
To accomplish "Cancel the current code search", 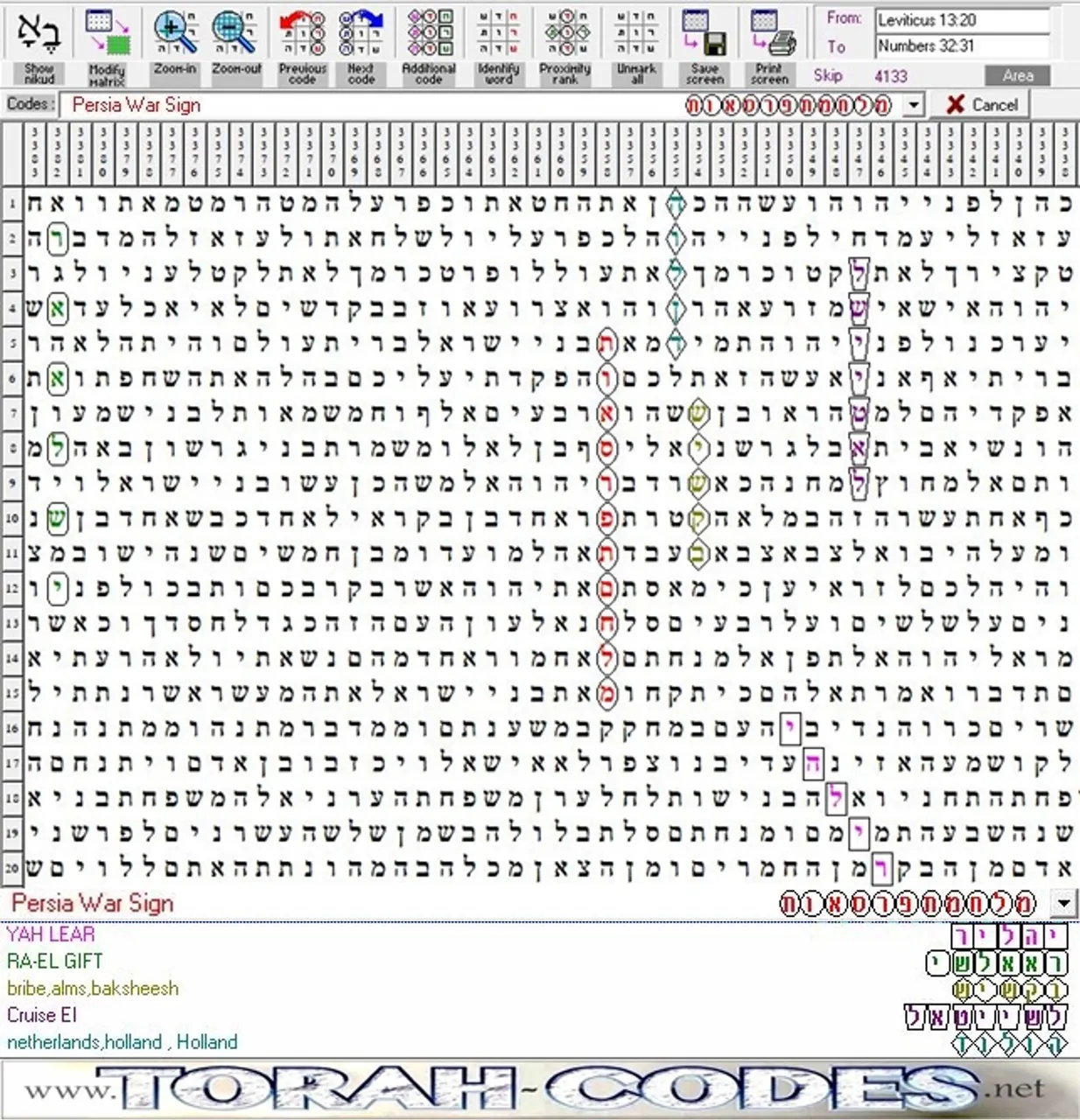I will coord(982,105).
